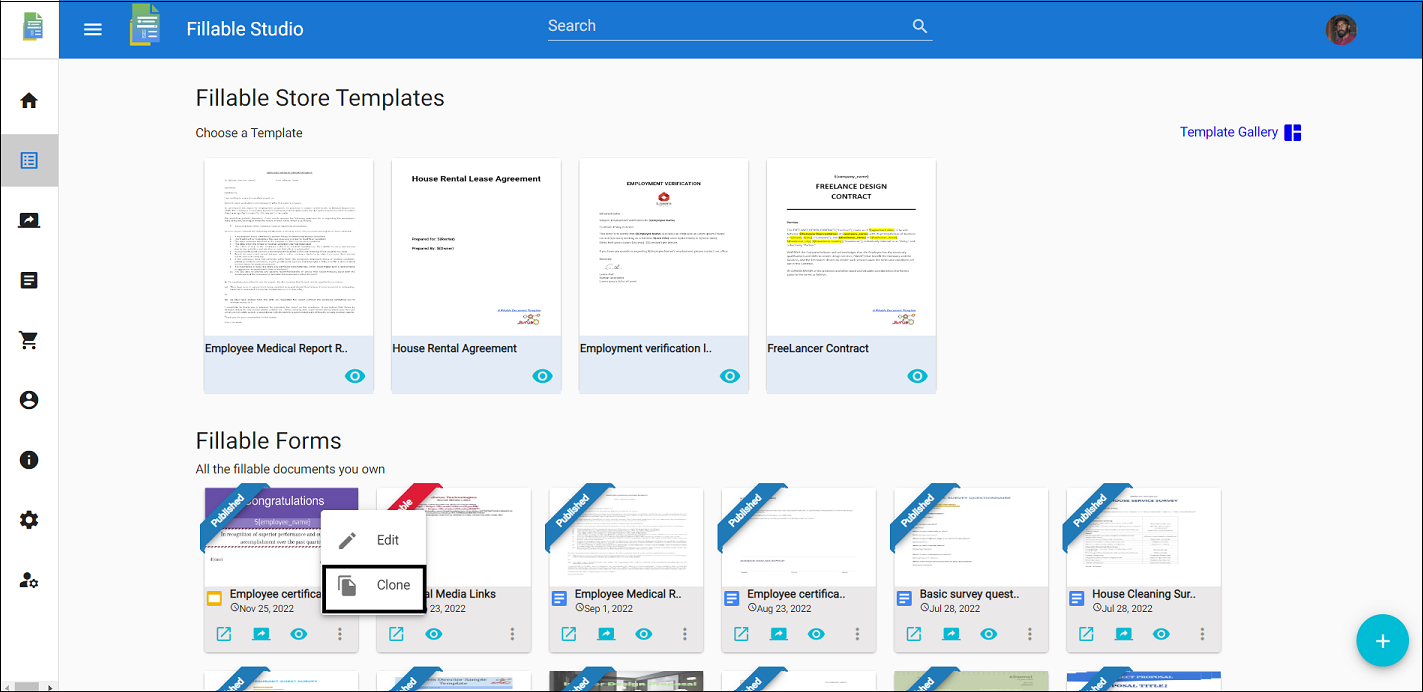Select the forms list sidebar icon
1423x692 pixels.
pyautogui.click(x=29, y=160)
